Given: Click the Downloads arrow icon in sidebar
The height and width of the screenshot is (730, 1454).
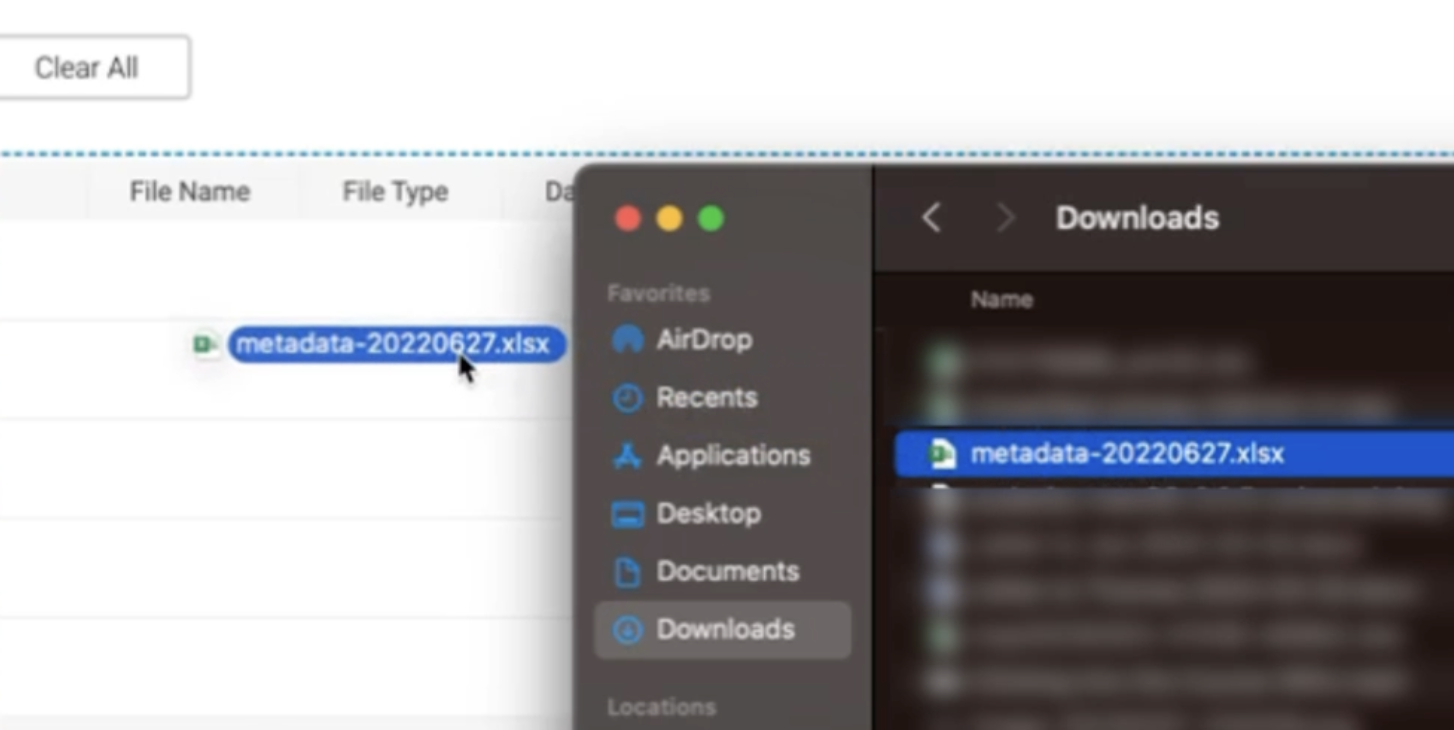Looking at the screenshot, I should coord(627,630).
